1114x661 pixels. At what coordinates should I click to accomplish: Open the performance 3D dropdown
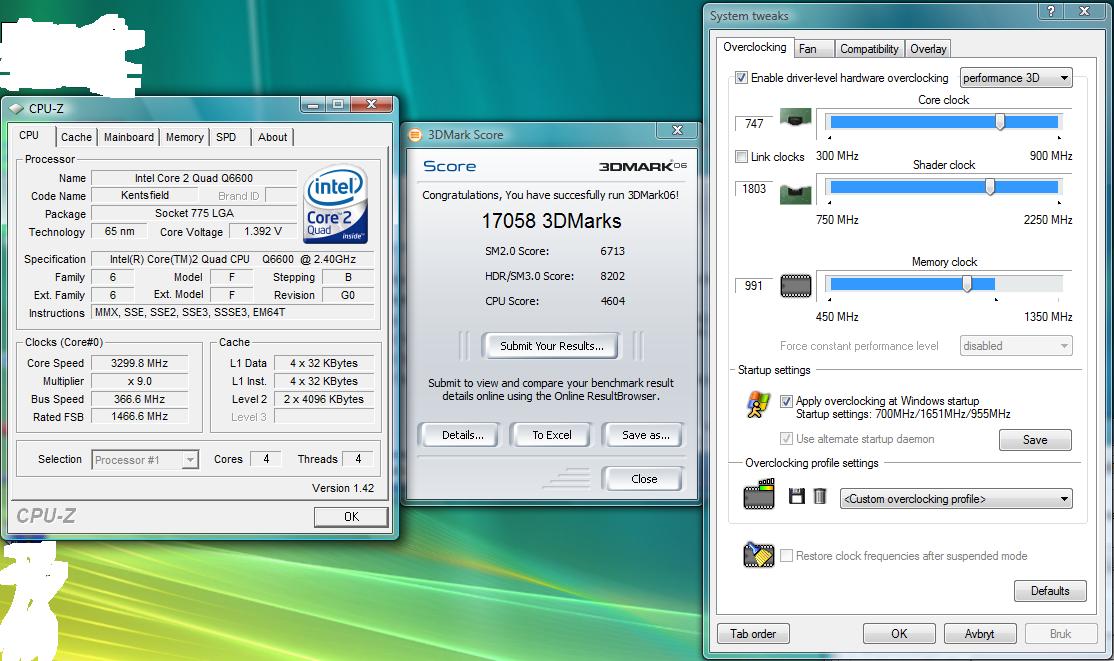coord(1016,77)
